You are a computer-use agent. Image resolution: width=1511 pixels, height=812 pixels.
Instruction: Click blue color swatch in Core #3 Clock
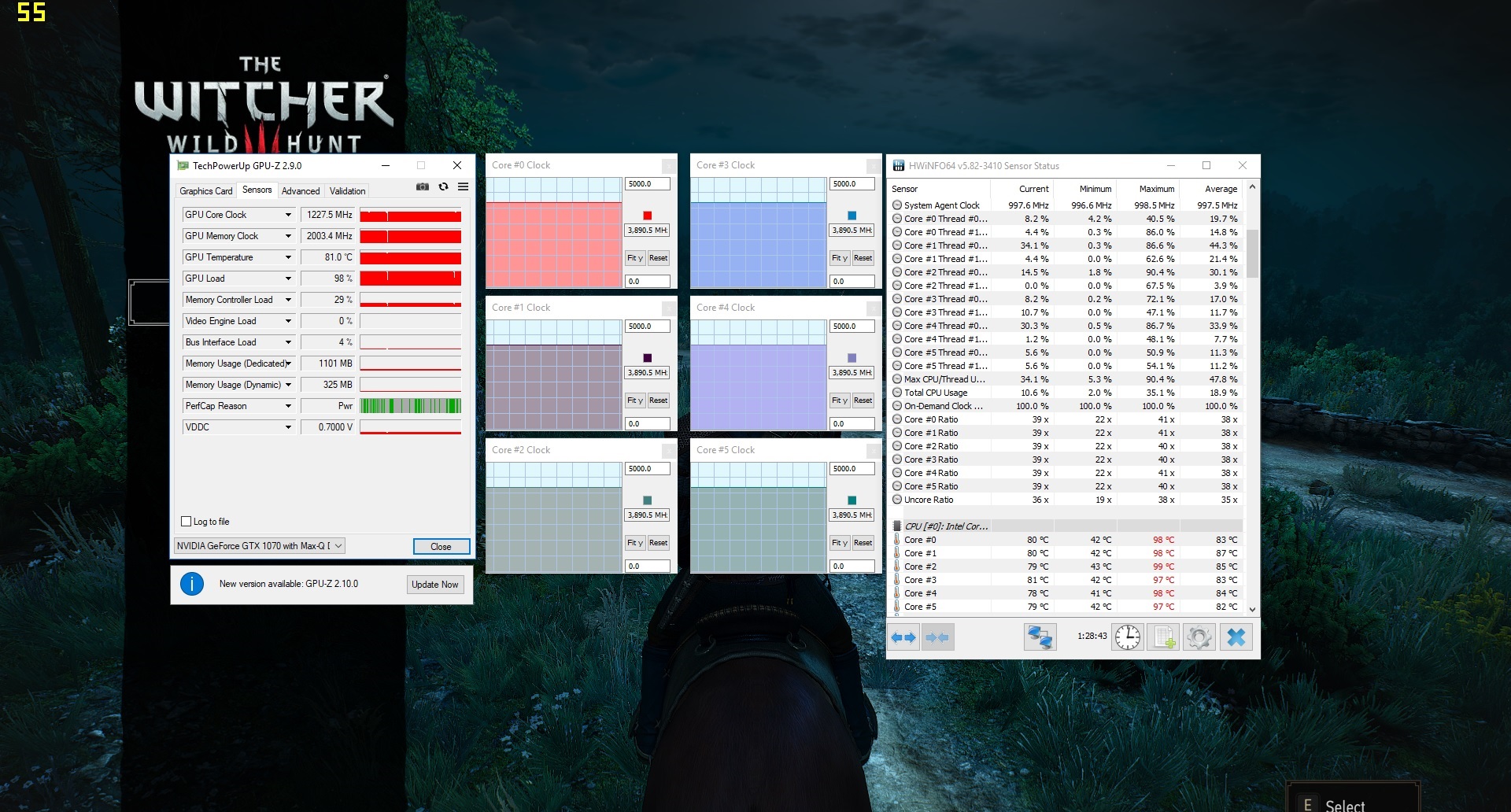(852, 216)
